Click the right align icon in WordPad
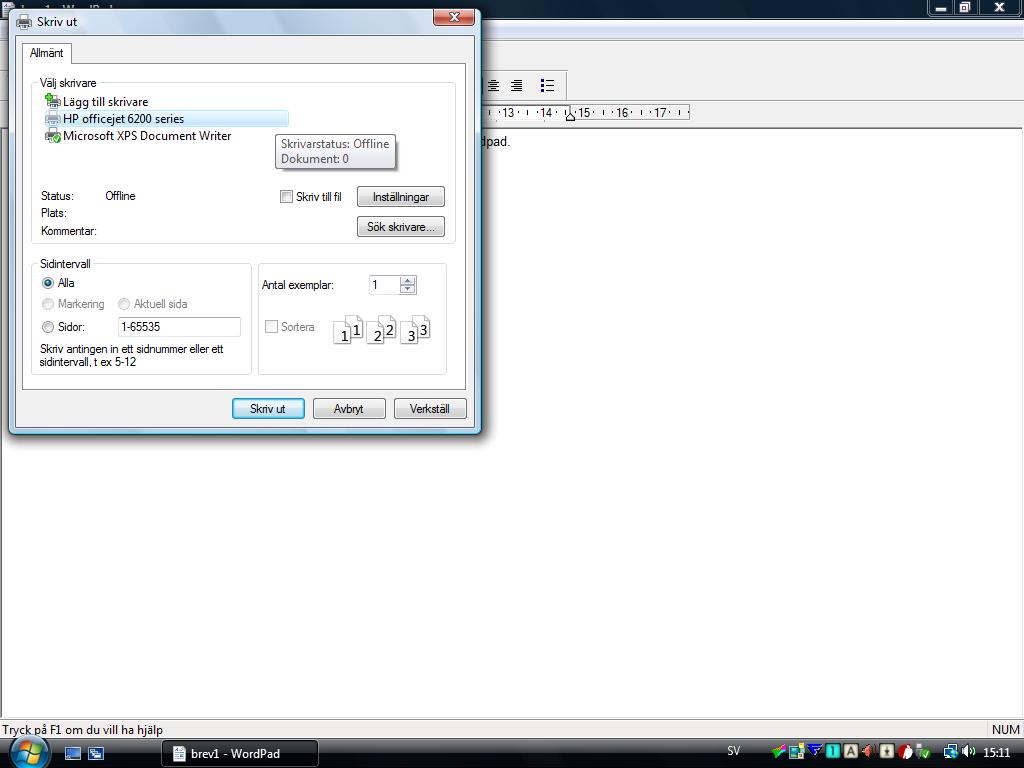The image size is (1024, 768). tap(517, 86)
